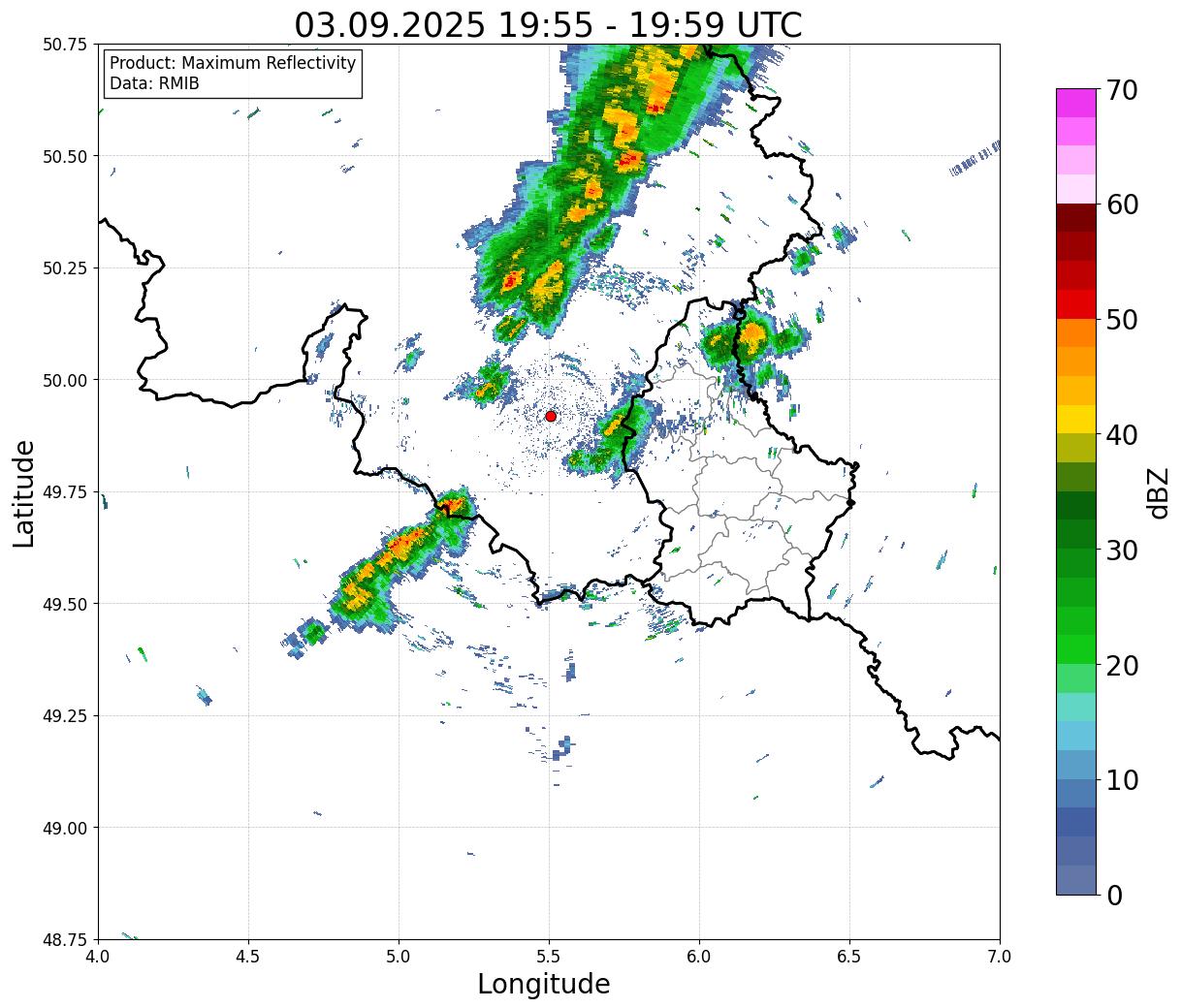
Task: Click latitude tick label 50.00
Action: [65, 380]
